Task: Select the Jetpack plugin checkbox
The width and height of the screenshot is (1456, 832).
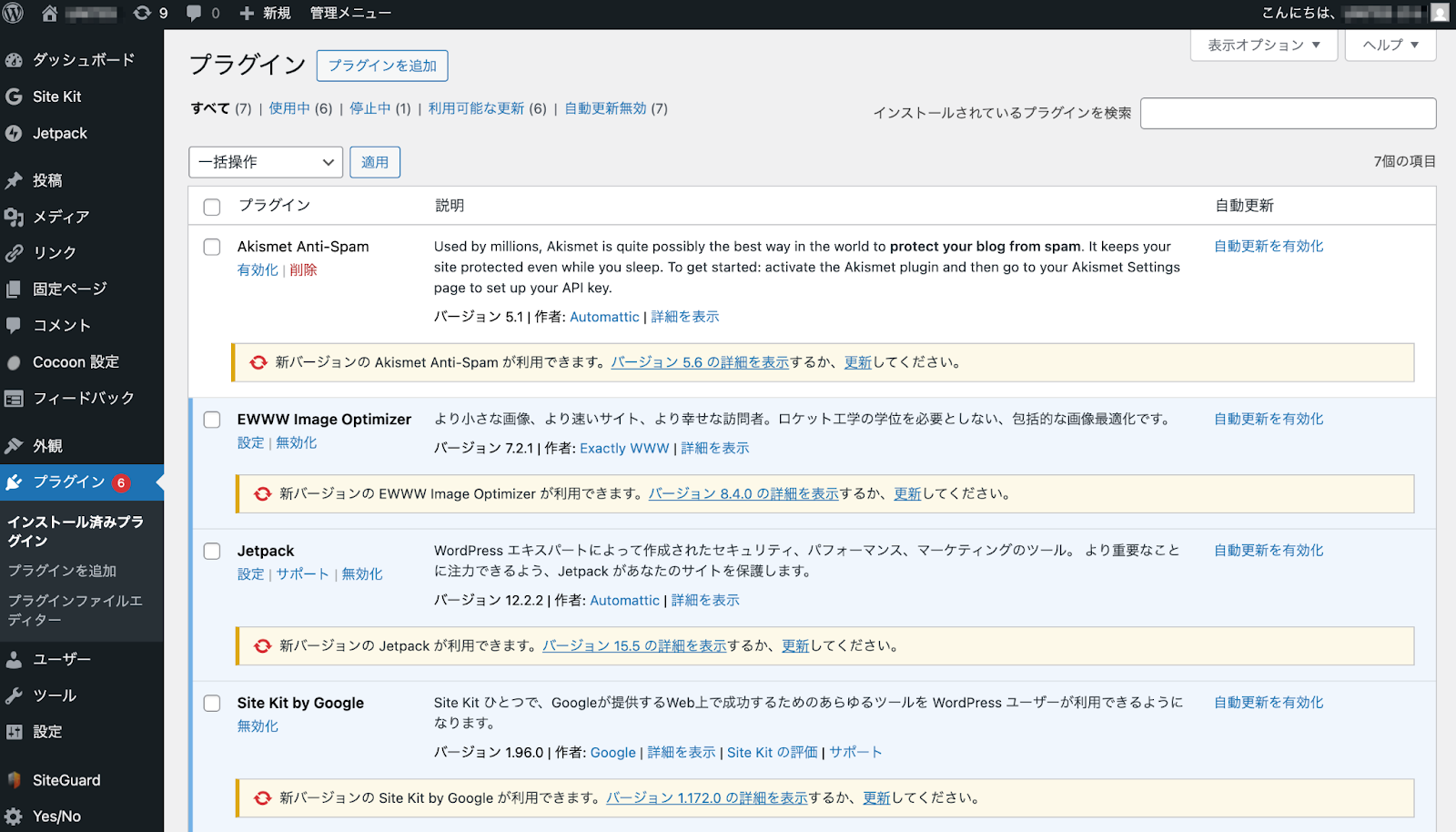Action: click(x=211, y=551)
